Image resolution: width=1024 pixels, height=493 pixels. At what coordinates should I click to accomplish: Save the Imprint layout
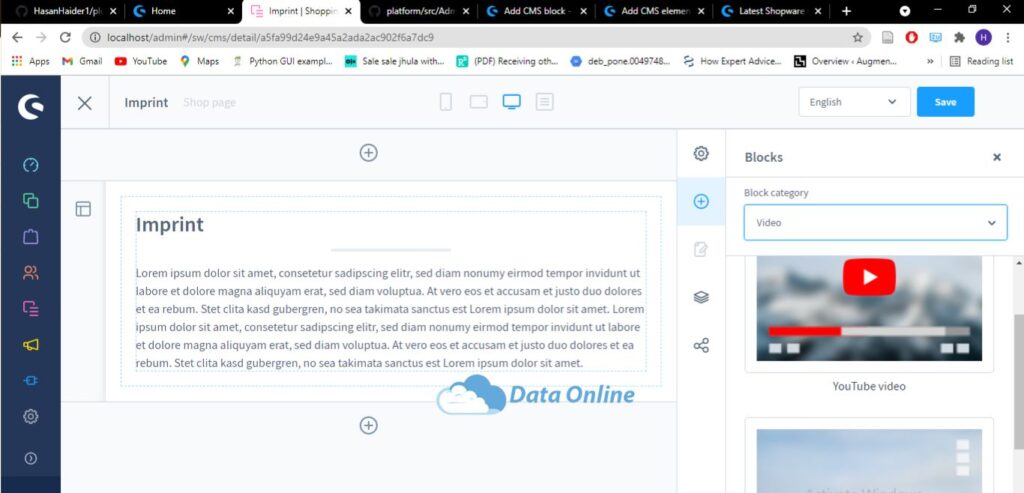945,102
